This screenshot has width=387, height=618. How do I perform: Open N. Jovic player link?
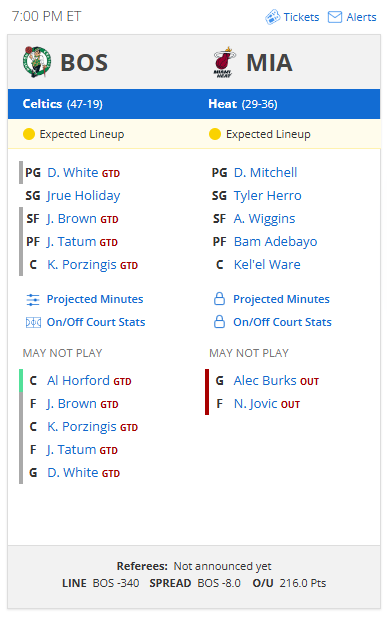[x=255, y=404]
